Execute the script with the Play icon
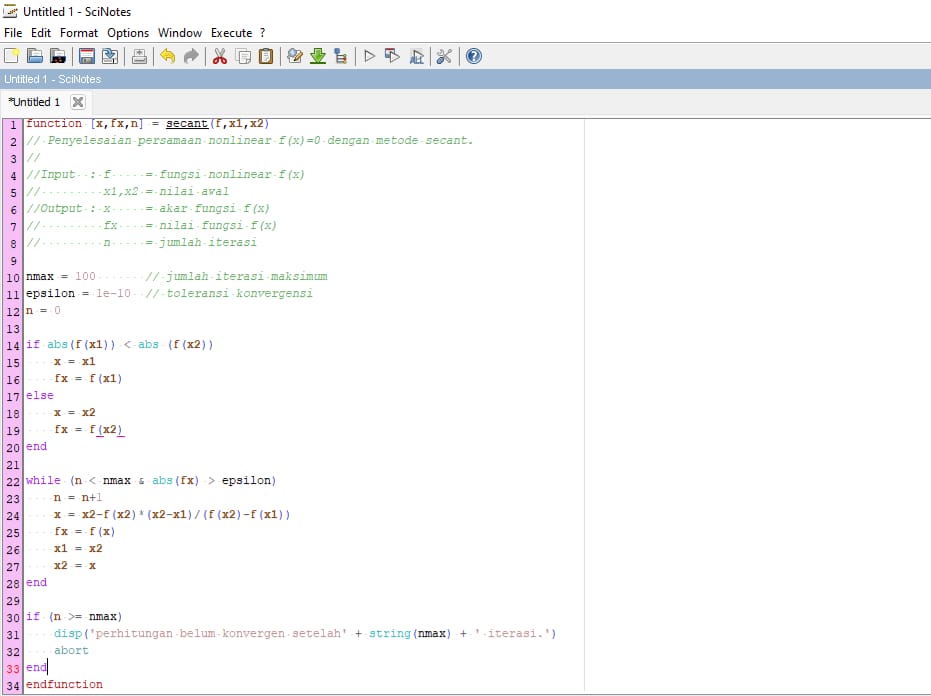Screen dimensions: 931x696 tap(369, 56)
